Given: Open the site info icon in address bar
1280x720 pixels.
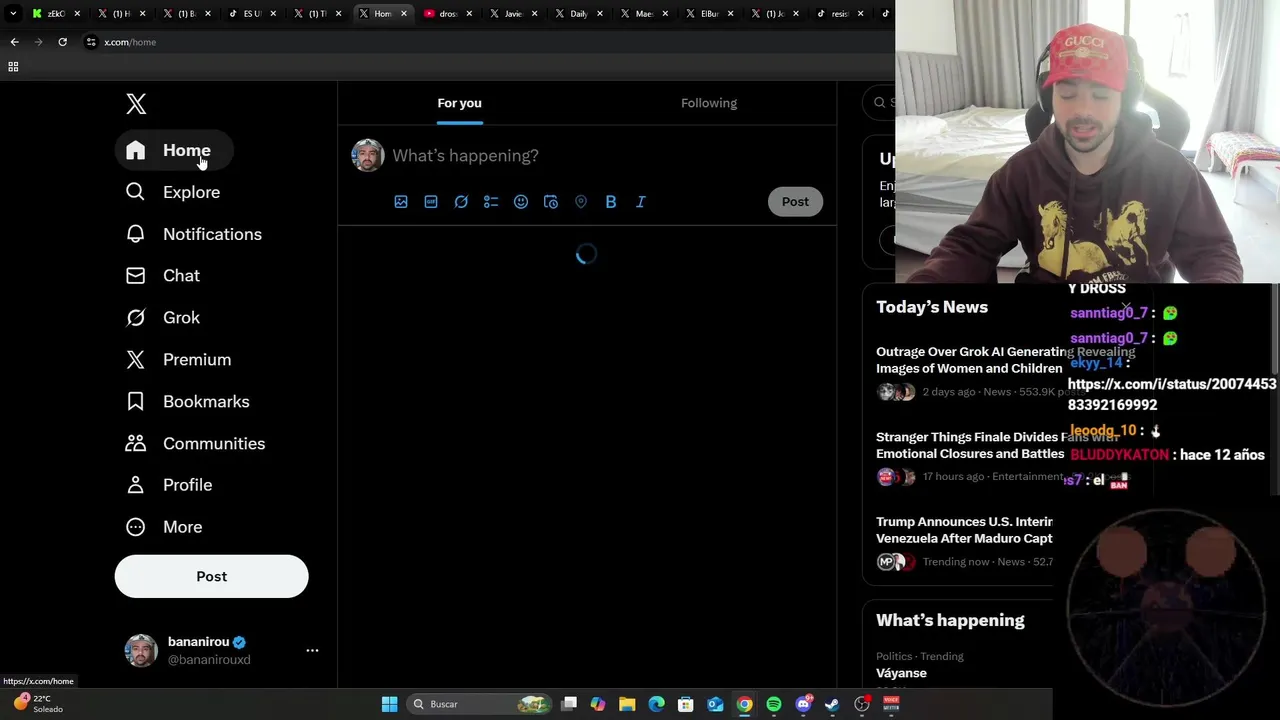Looking at the screenshot, I should (91, 42).
